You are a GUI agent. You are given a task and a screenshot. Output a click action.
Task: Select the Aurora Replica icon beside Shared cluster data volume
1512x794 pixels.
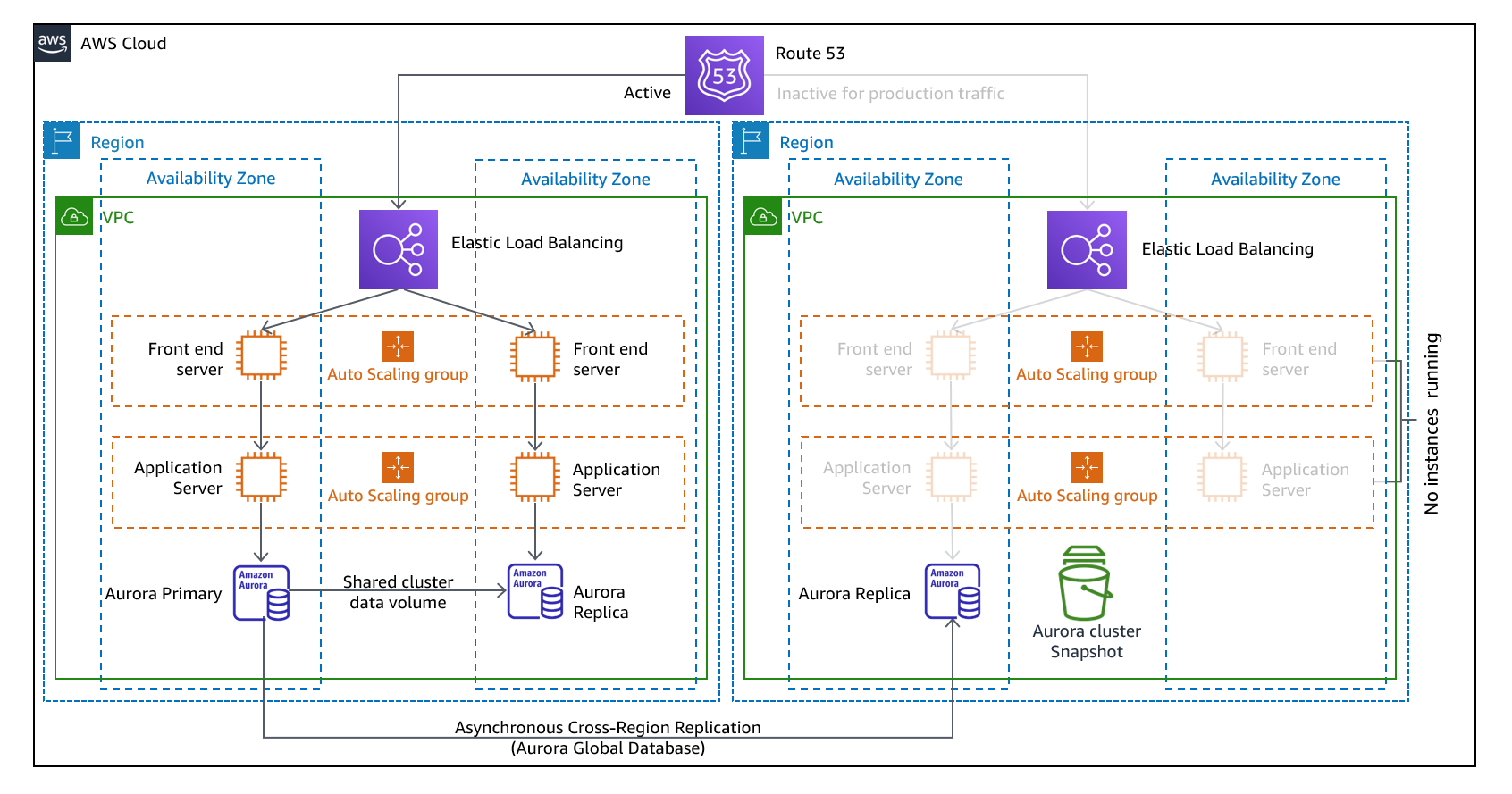point(535,591)
